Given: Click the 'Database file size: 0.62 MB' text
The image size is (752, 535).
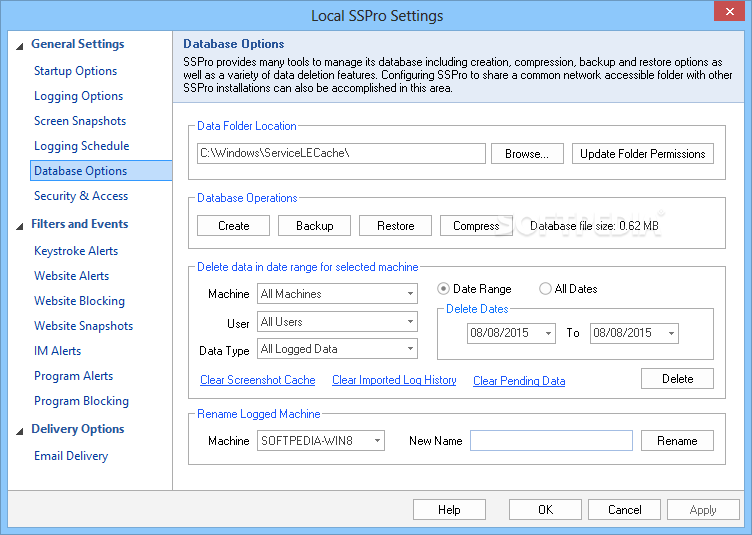Looking at the screenshot, I should pyautogui.click(x=594, y=226).
